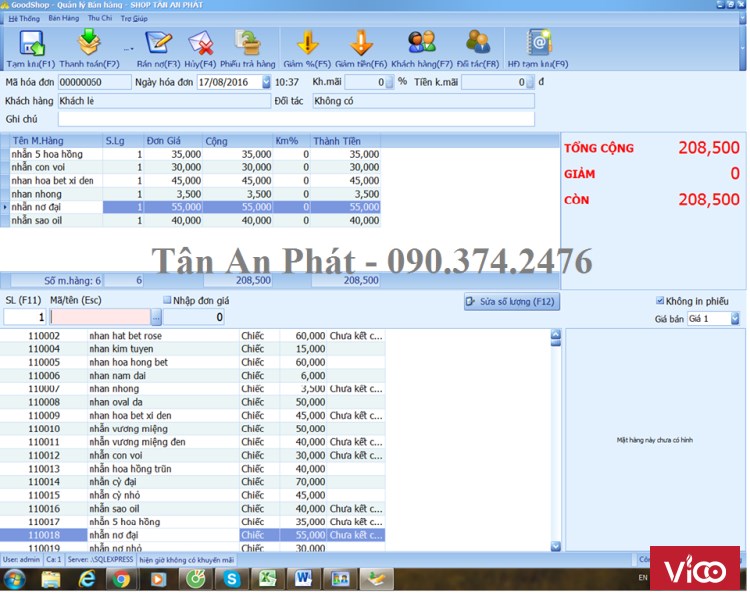Click the Khách hàng field
The height and width of the screenshot is (600, 750).
click(165, 101)
